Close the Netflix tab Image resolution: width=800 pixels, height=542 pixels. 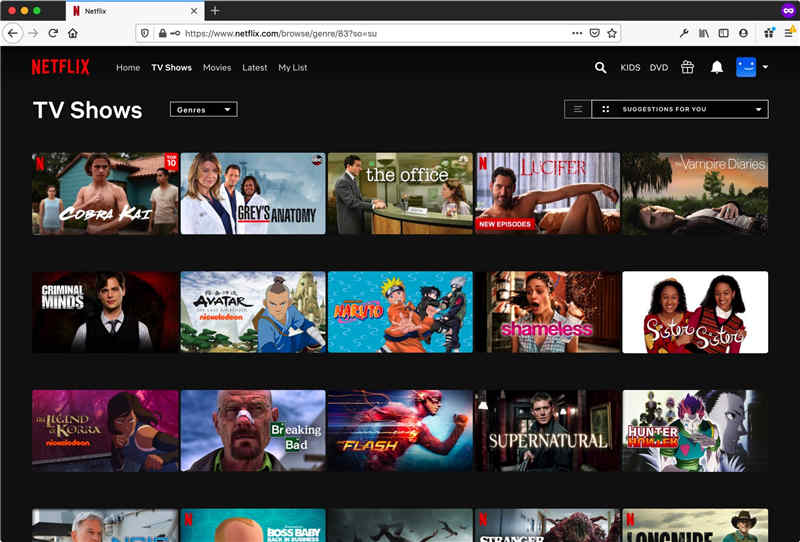click(194, 11)
